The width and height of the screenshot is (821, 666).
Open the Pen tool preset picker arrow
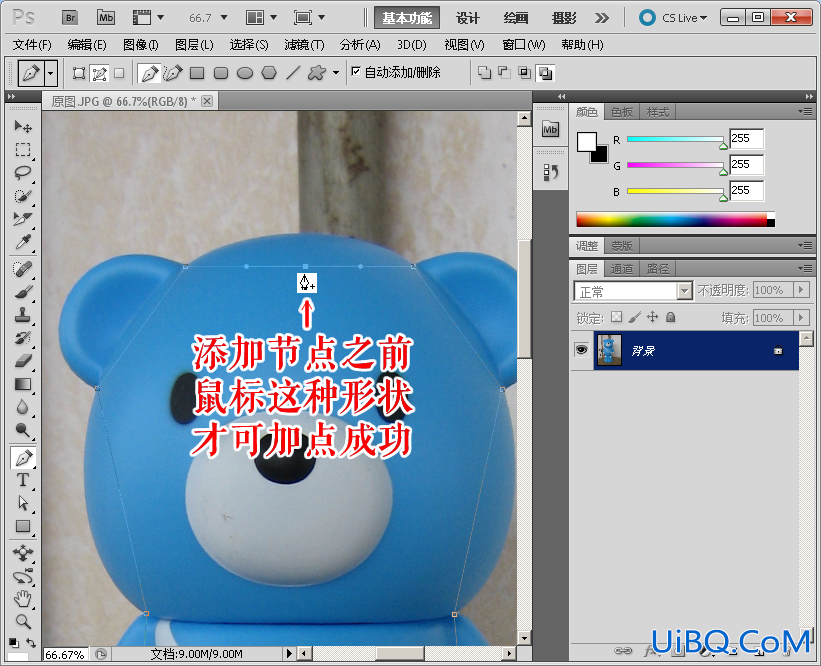[50, 73]
